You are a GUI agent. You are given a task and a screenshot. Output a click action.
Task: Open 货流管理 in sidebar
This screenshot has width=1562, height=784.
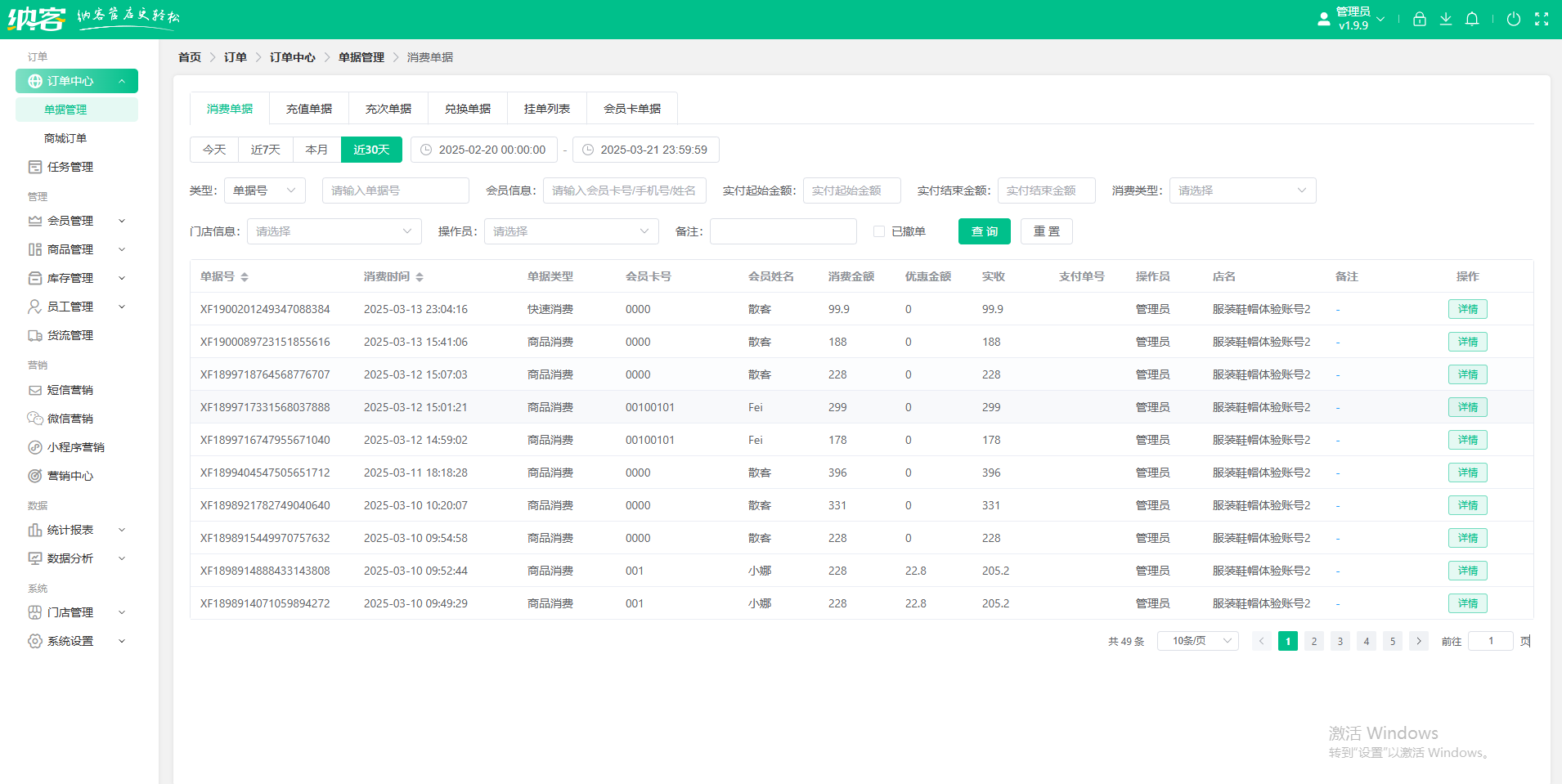click(x=70, y=335)
